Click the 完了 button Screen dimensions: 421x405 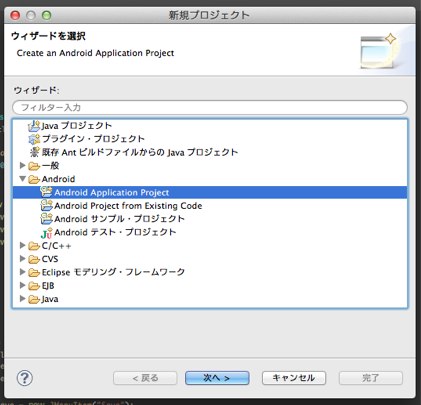click(x=371, y=378)
